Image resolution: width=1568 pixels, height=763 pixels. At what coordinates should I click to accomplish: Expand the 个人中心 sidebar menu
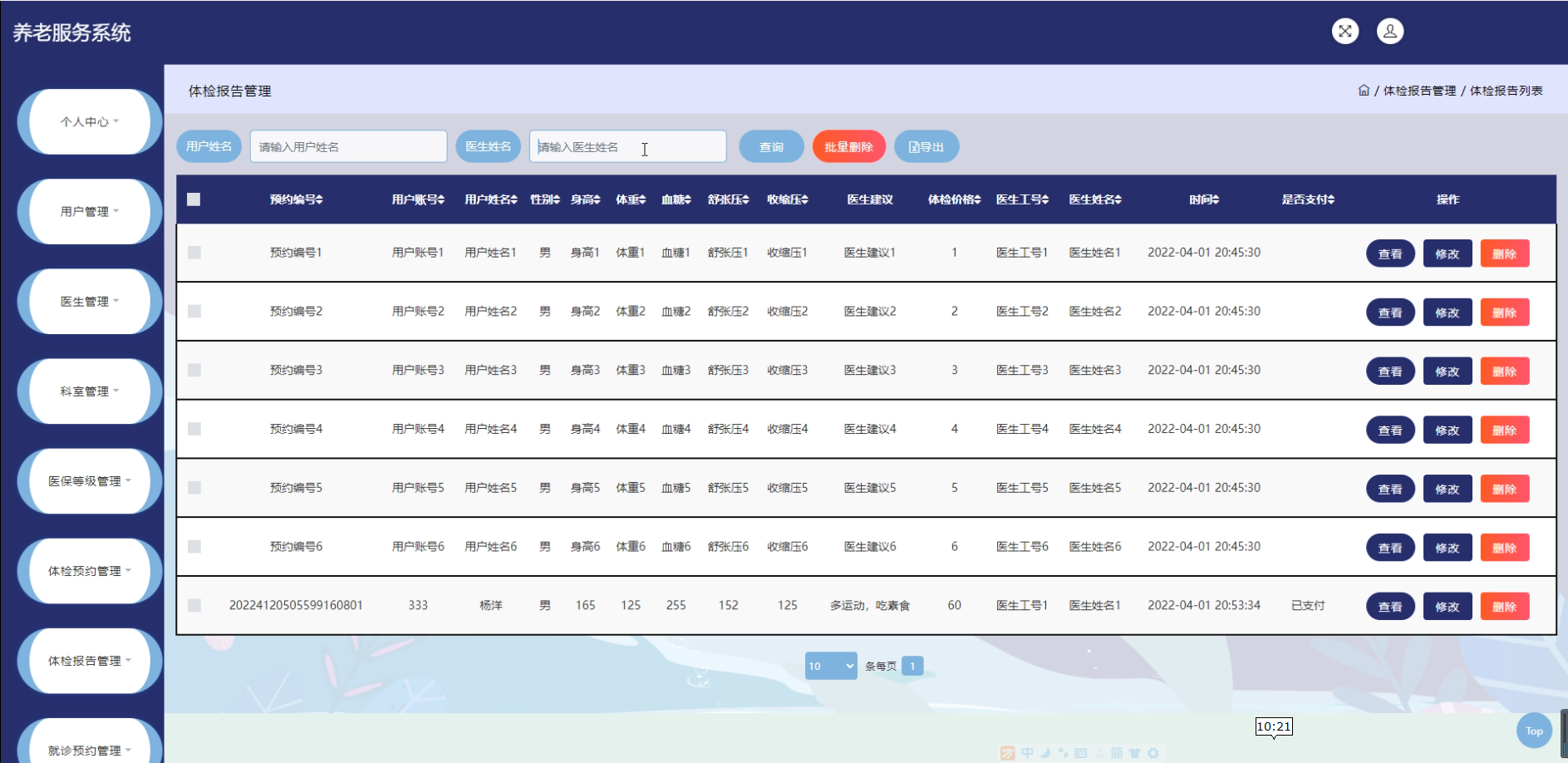tap(90, 121)
